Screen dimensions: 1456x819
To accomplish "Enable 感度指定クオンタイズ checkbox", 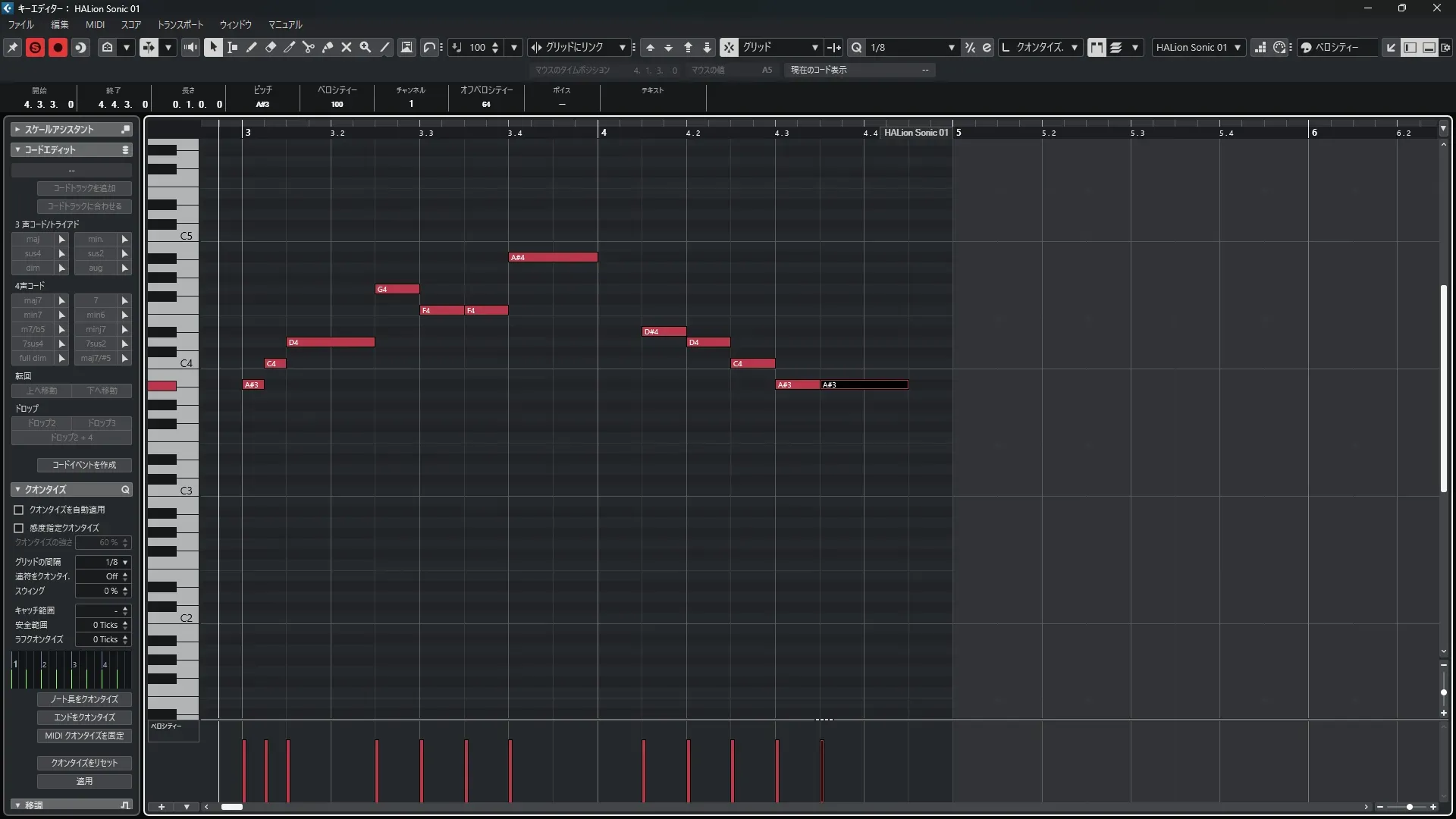I will tap(19, 528).
